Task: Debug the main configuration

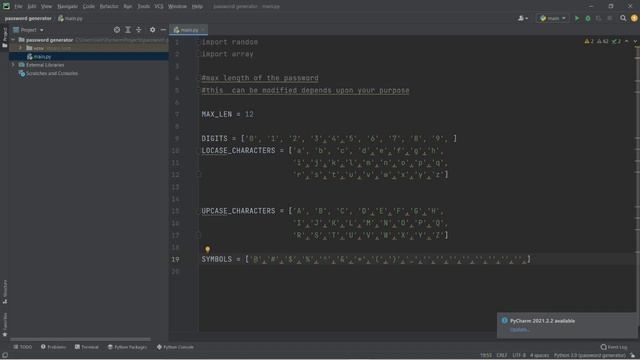Action: click(x=588, y=18)
